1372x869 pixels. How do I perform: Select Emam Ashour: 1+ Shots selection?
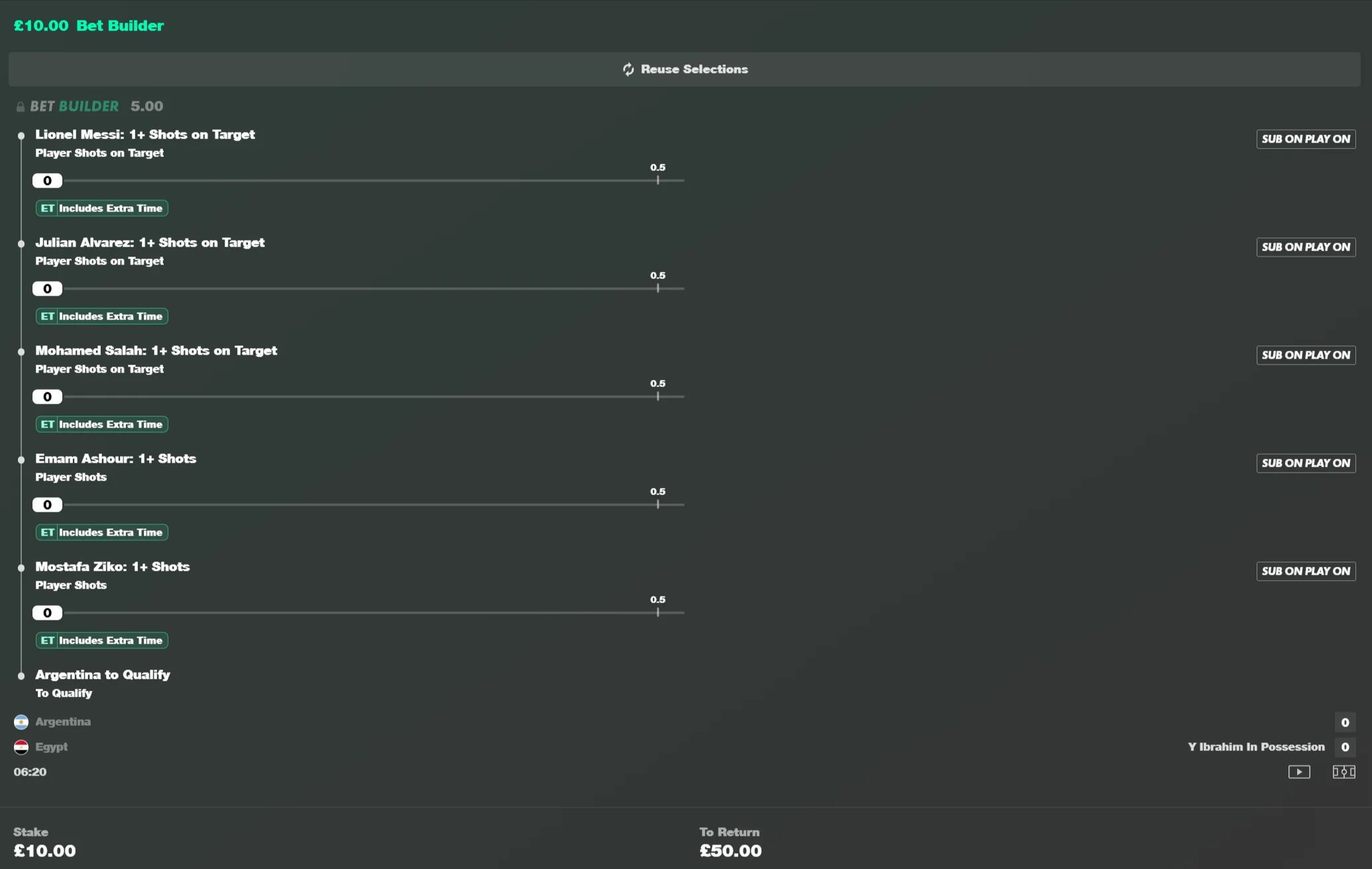[x=115, y=459]
